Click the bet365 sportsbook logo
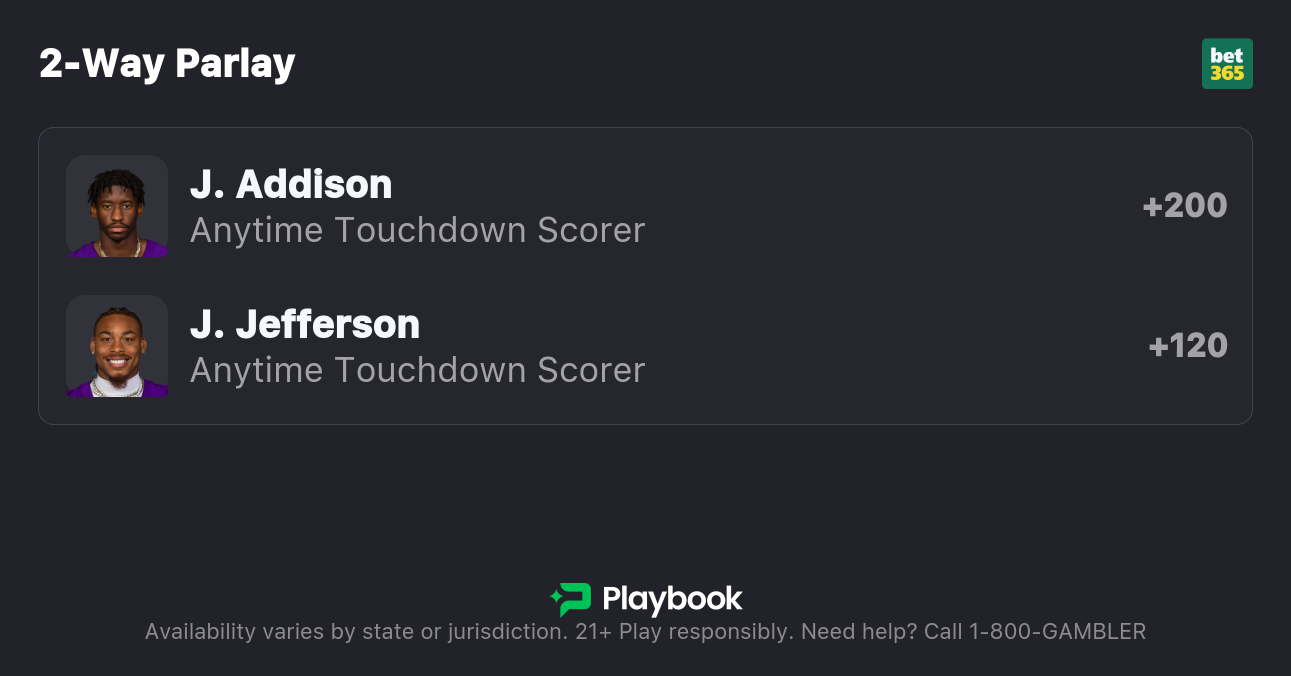 [1227, 64]
